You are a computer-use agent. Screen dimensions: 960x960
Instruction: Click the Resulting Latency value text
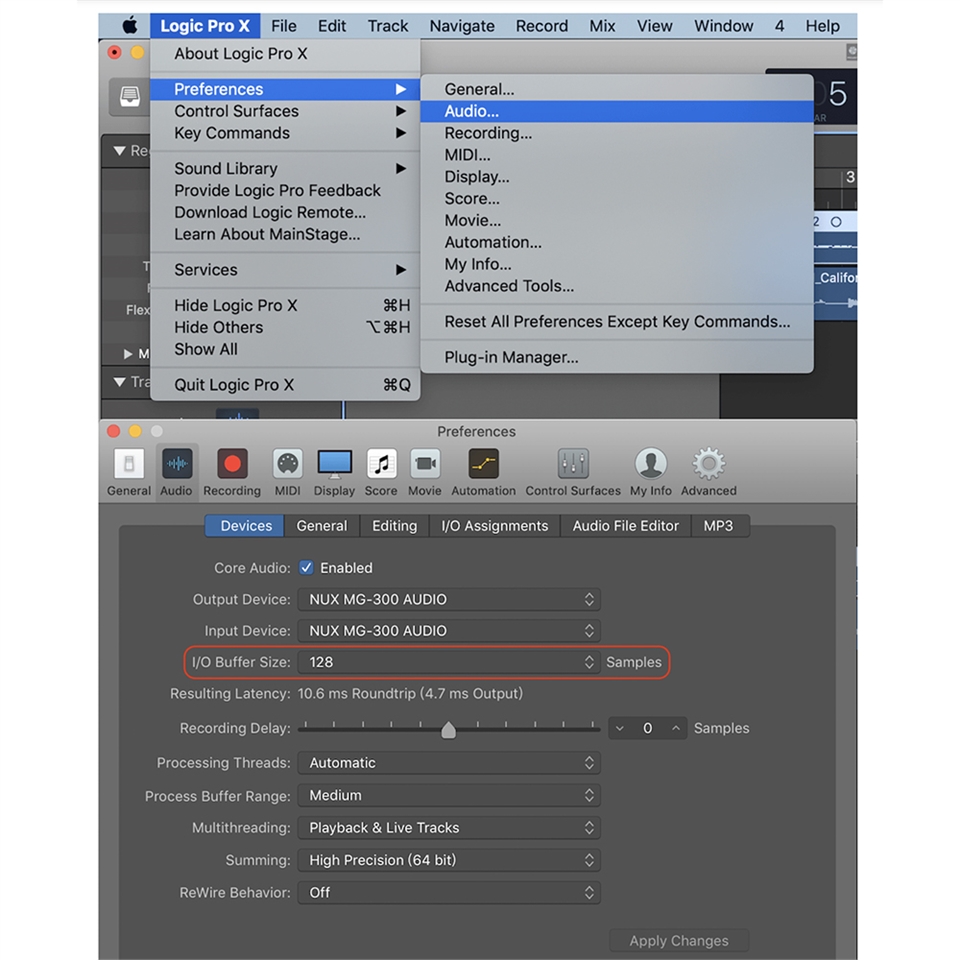coord(410,694)
